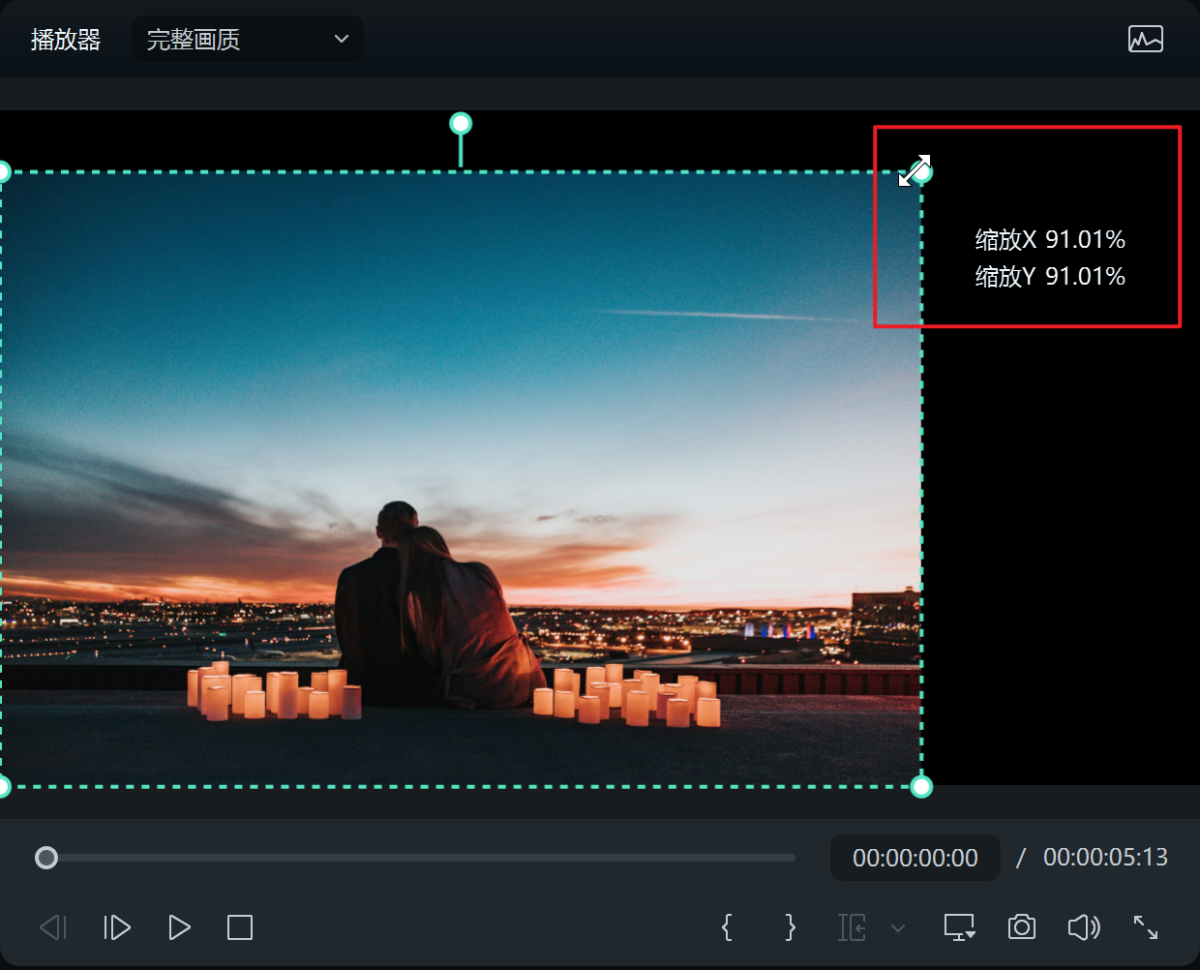This screenshot has width=1200, height=970.
Task: Open the video scopes waveform icon
Action: point(1145,40)
